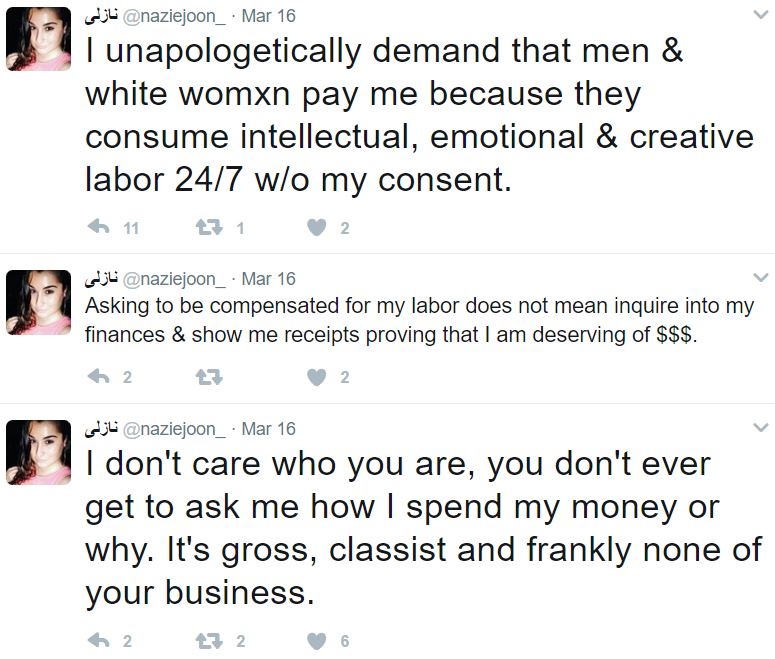The width and height of the screenshot is (775, 659).
Task: Reply to the tweet about compensated labor
Action: pyautogui.click(x=98, y=377)
